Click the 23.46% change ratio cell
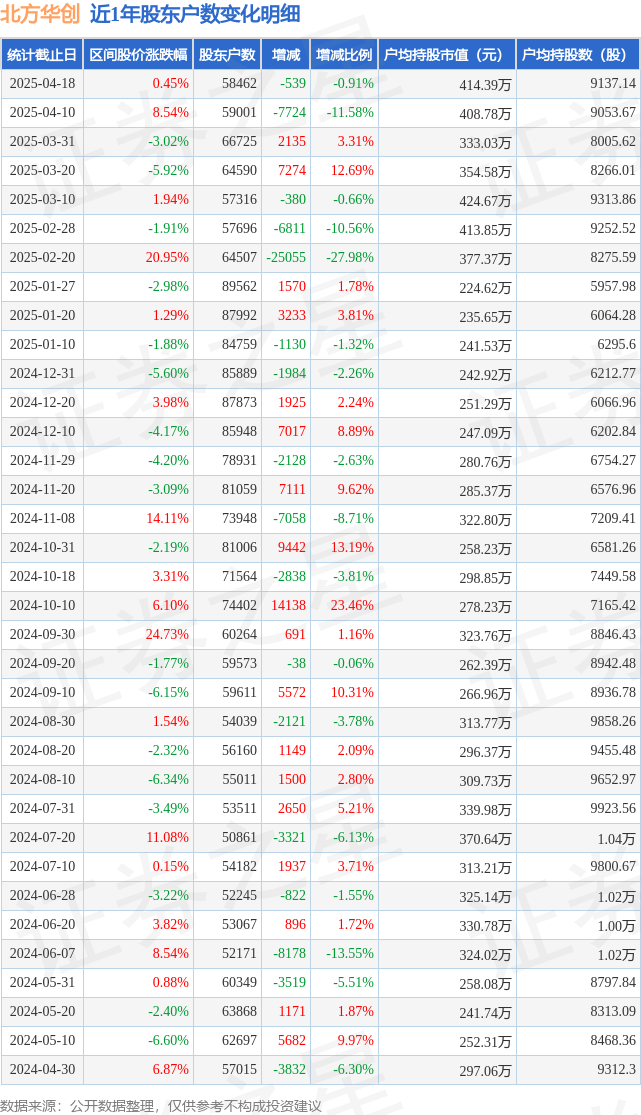The height and width of the screenshot is (1115, 641). 351,605
